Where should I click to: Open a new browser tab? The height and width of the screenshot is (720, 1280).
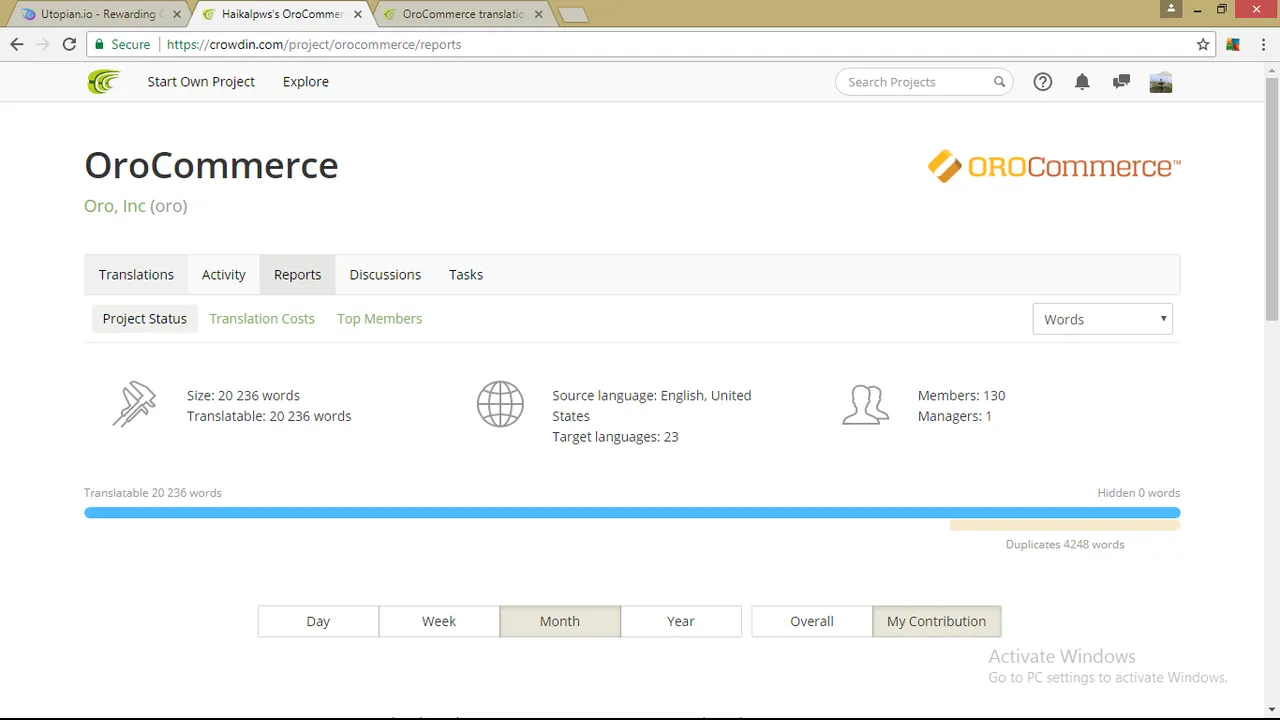point(573,15)
